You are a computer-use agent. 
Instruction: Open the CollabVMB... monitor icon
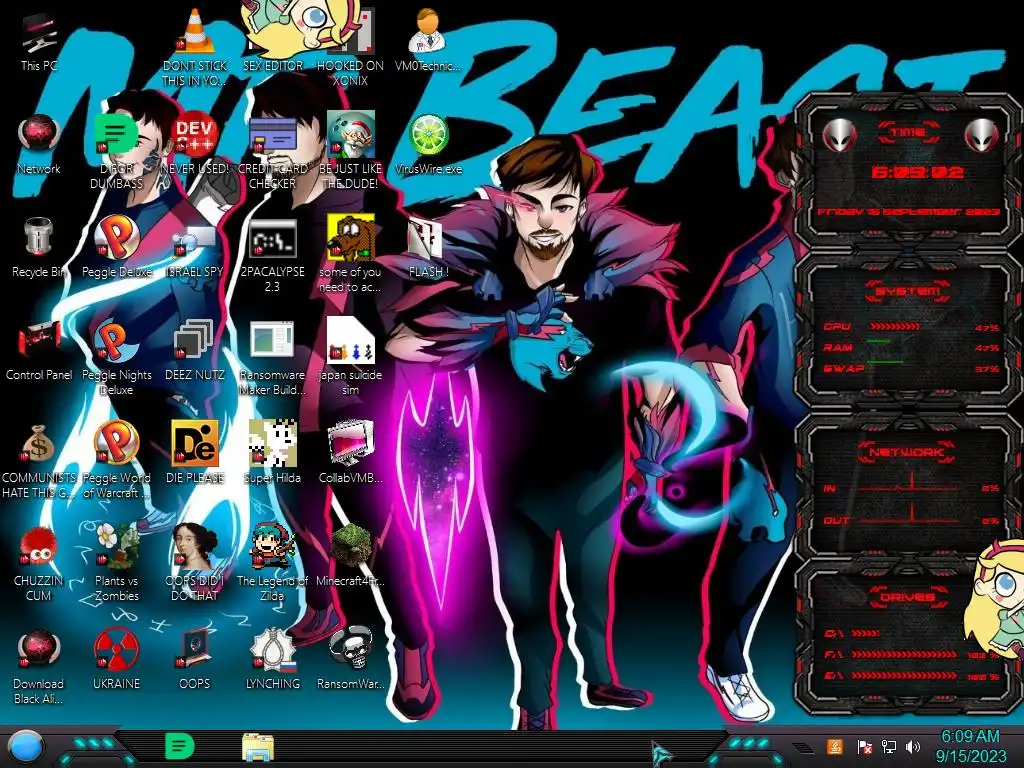[x=350, y=454]
